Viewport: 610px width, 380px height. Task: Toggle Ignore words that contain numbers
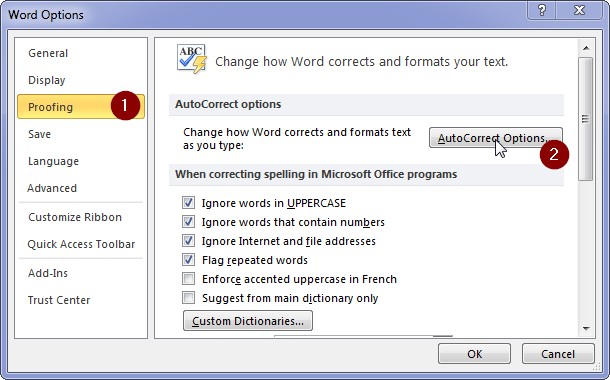pyautogui.click(x=189, y=222)
